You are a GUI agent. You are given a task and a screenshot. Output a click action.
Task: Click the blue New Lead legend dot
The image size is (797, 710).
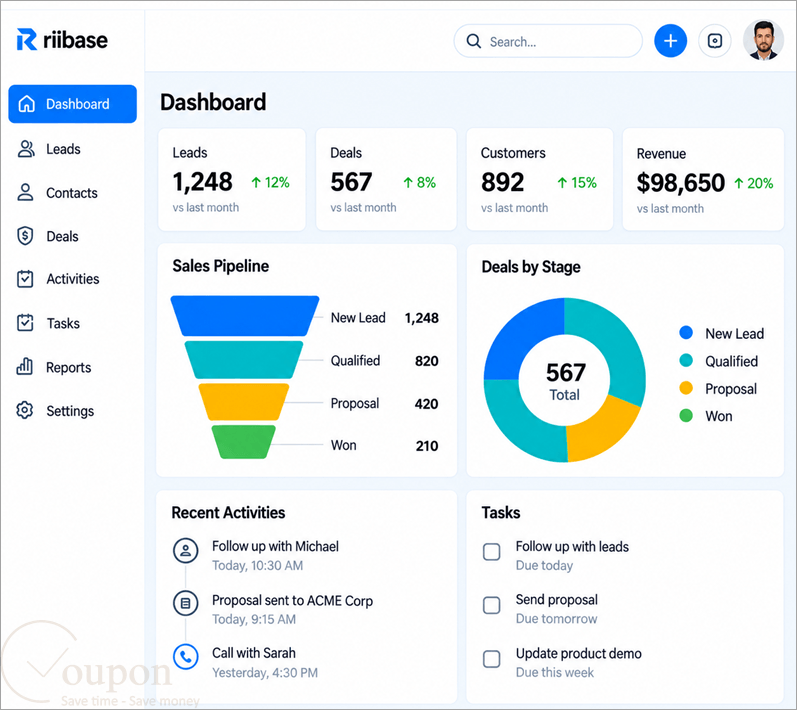coord(686,333)
